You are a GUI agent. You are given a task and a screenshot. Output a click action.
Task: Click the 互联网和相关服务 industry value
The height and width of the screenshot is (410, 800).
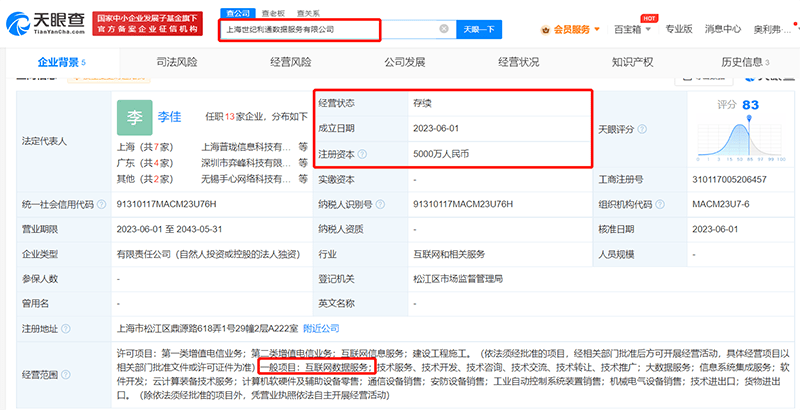(x=449, y=254)
